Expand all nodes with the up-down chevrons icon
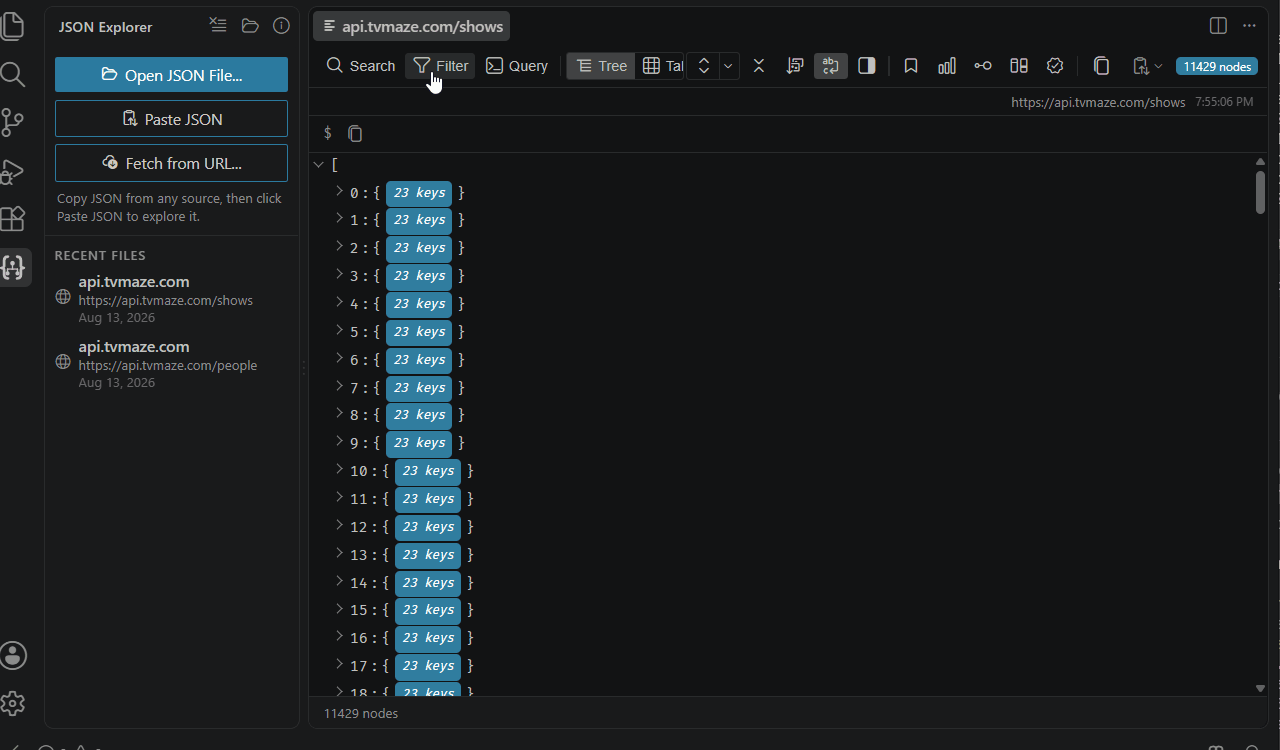This screenshot has height=750, width=1280. click(x=703, y=66)
